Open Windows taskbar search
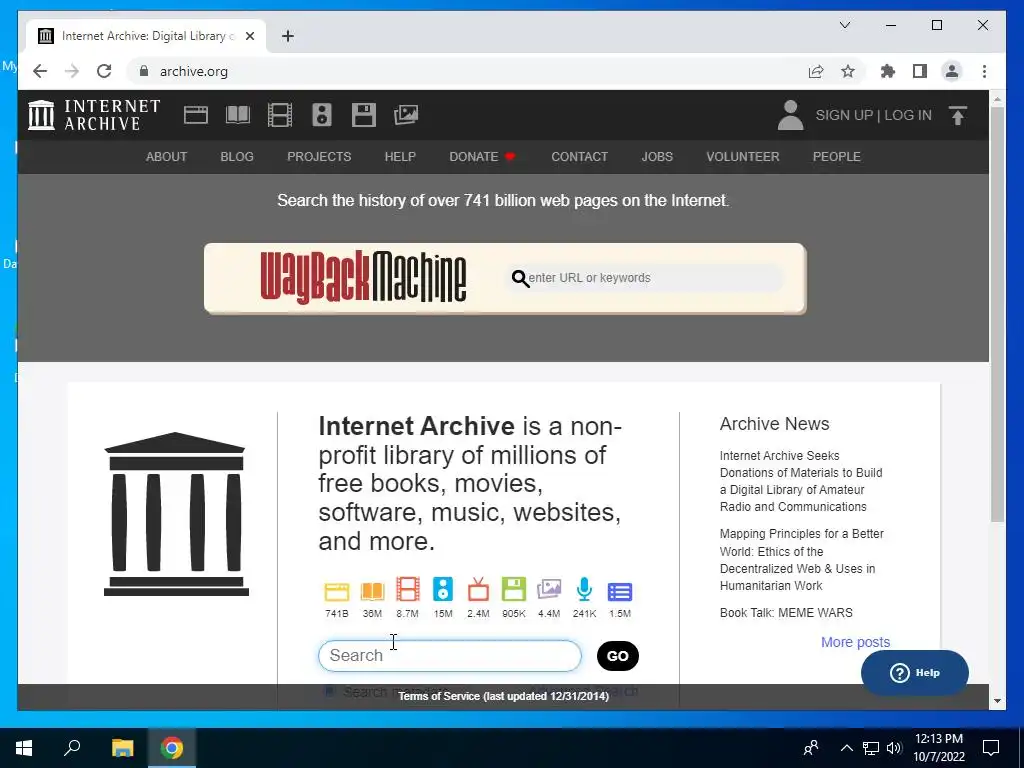Image resolution: width=1024 pixels, height=768 pixels. click(x=72, y=748)
